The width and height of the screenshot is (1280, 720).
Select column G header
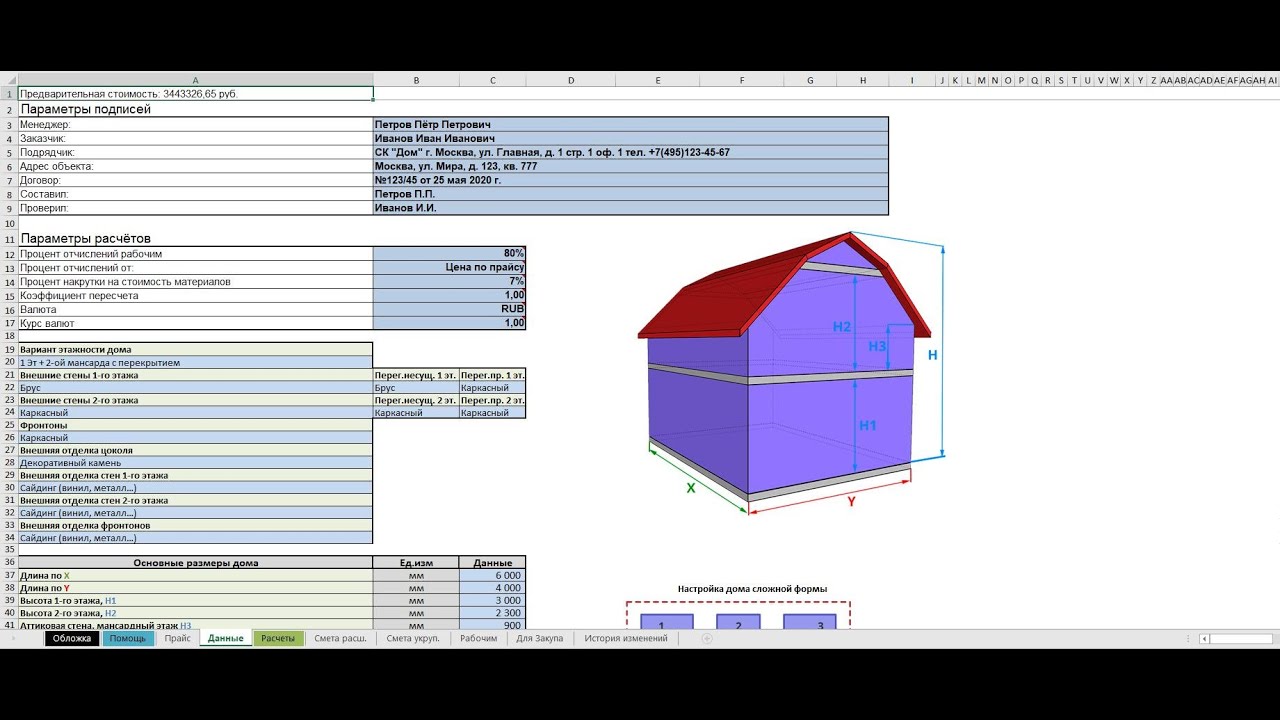(x=810, y=80)
